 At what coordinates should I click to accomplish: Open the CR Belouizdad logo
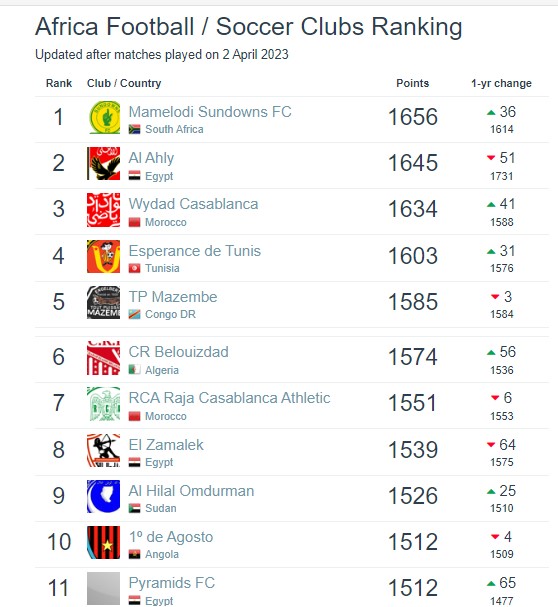[104, 358]
